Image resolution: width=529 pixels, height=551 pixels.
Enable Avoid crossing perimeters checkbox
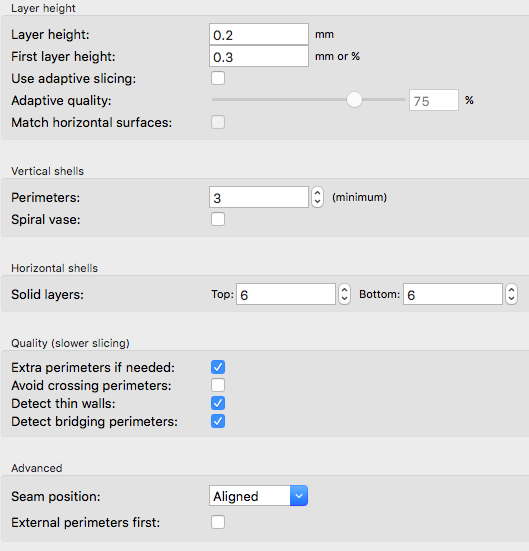(218, 385)
